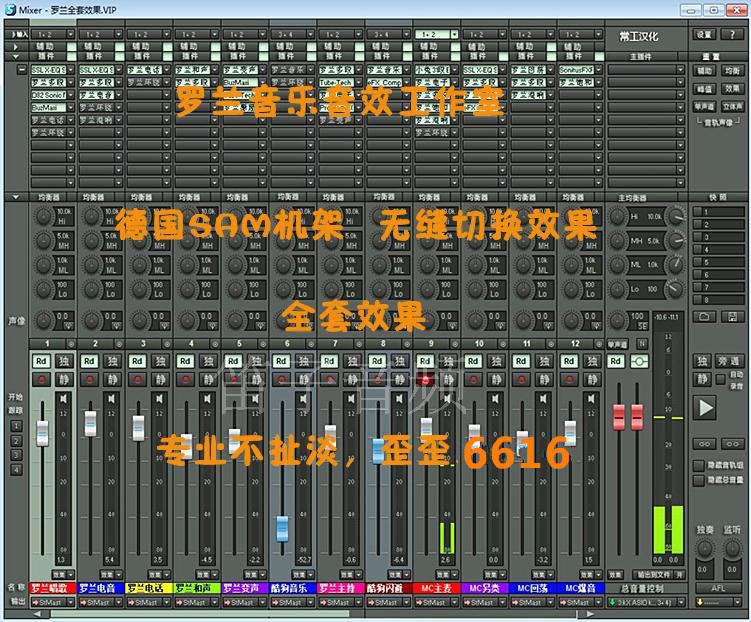The width and height of the screenshot is (751, 622).
Task: Click the left red master fader
Action: coord(619,417)
